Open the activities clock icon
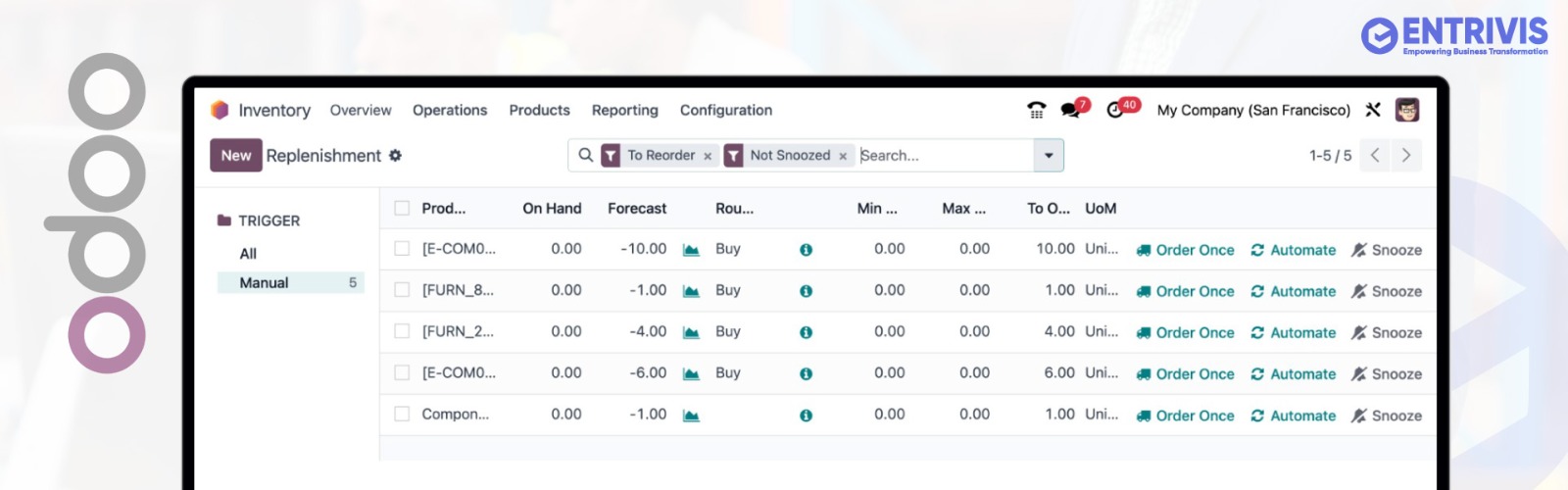The height and width of the screenshot is (490, 1568). (x=1116, y=110)
